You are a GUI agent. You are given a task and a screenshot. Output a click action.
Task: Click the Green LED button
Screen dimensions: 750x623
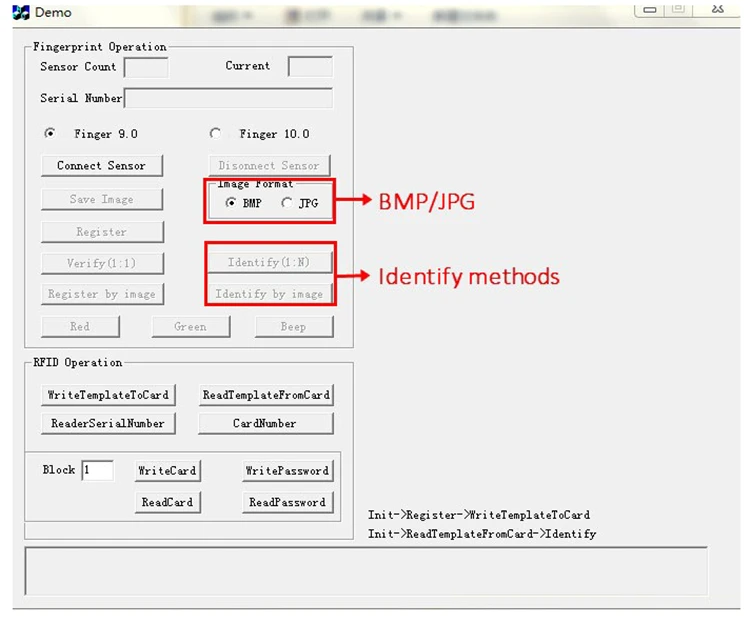(x=191, y=327)
